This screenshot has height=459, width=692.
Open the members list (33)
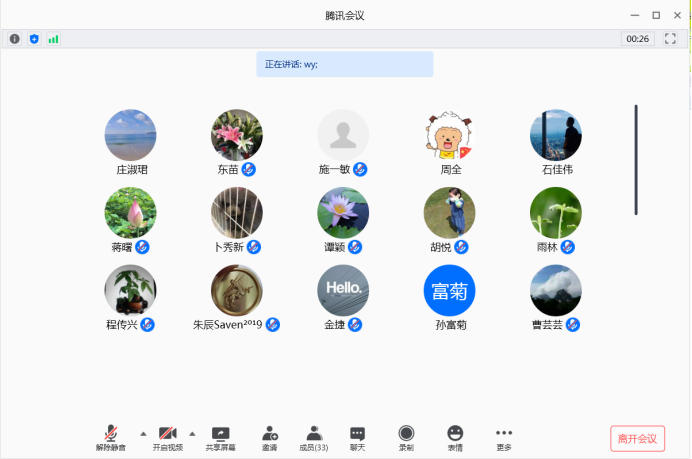point(314,438)
